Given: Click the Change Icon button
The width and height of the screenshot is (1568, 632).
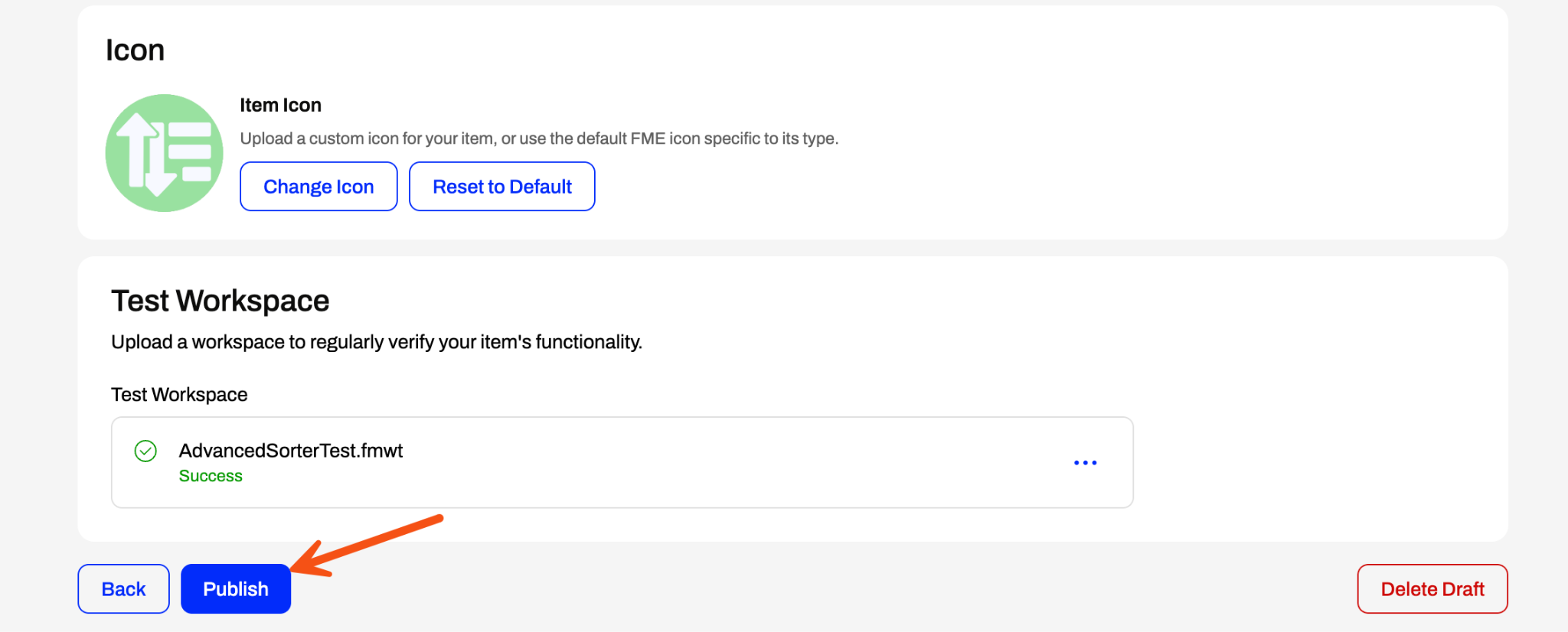Looking at the screenshot, I should [x=318, y=186].
